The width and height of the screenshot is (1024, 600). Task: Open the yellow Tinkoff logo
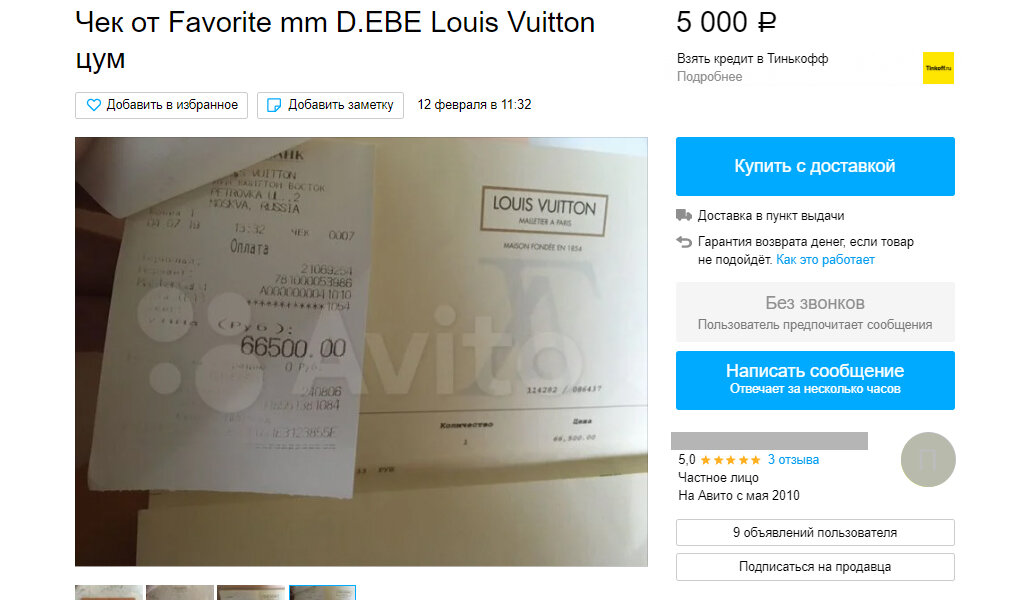click(938, 68)
